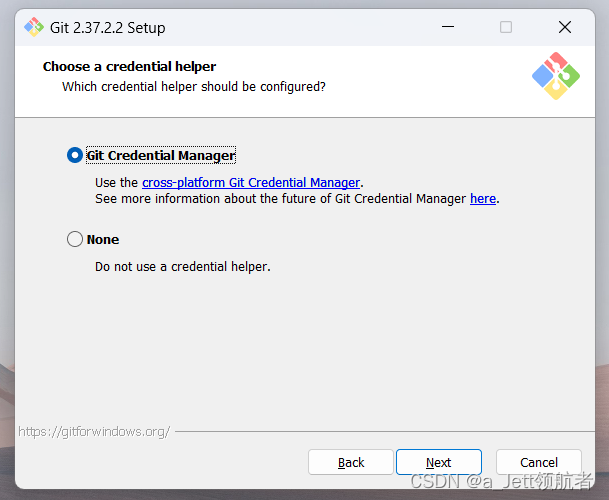The width and height of the screenshot is (609, 500).
Task: Click the 'Choose a credential helper' heading
Action: coord(129,66)
